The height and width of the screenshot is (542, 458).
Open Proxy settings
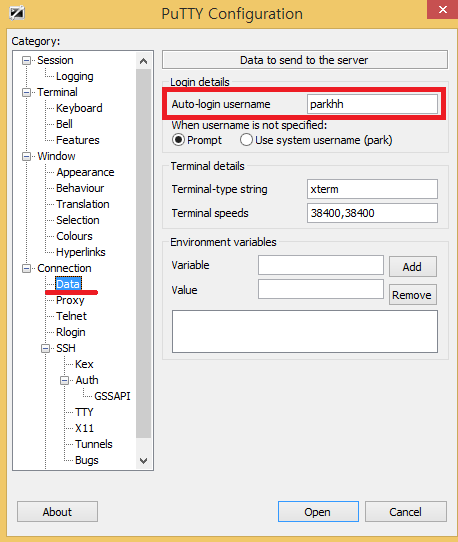point(70,300)
